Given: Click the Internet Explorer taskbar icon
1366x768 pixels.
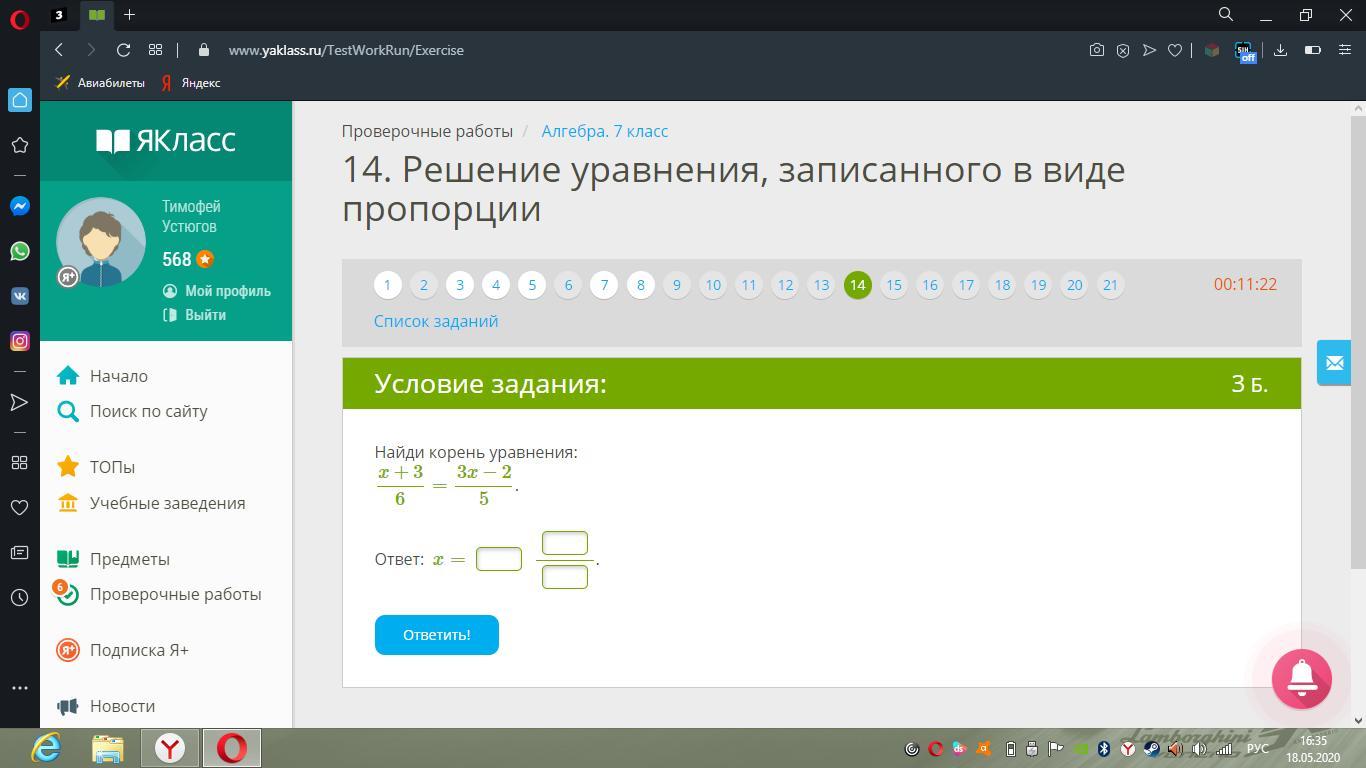Looking at the screenshot, I should tap(46, 748).
